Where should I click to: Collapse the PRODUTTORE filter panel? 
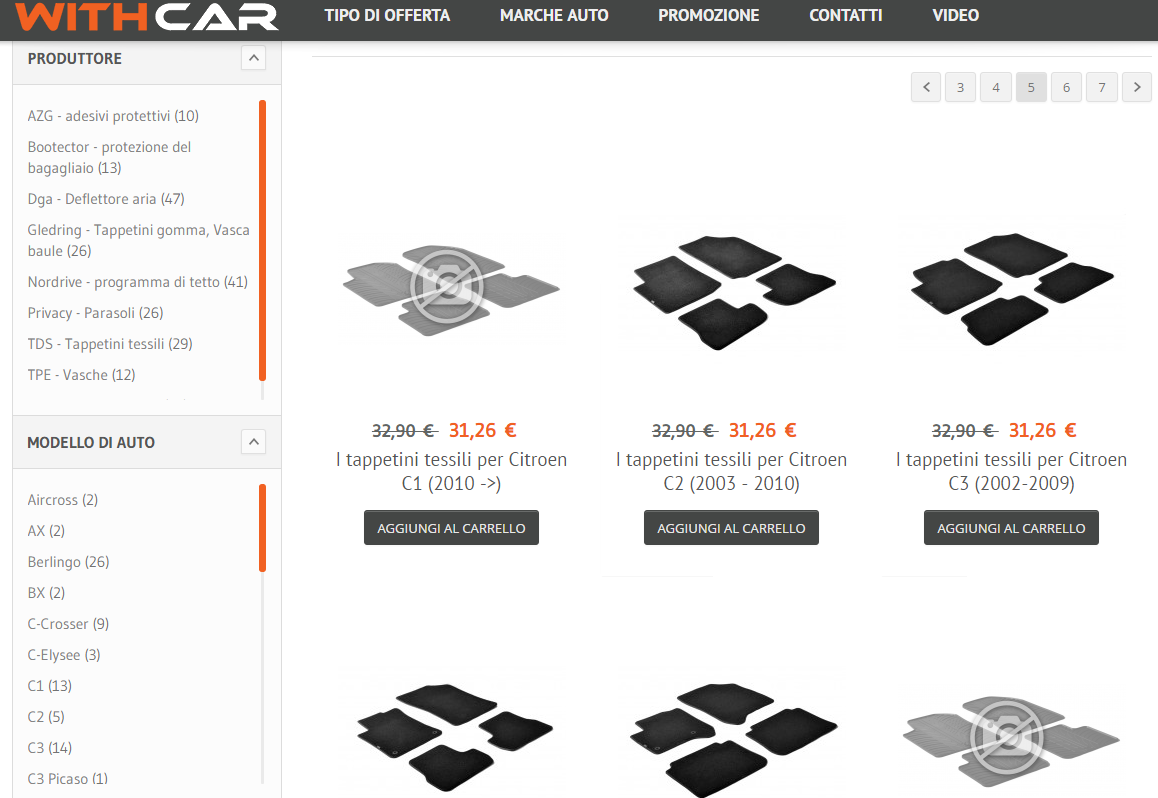tap(253, 58)
